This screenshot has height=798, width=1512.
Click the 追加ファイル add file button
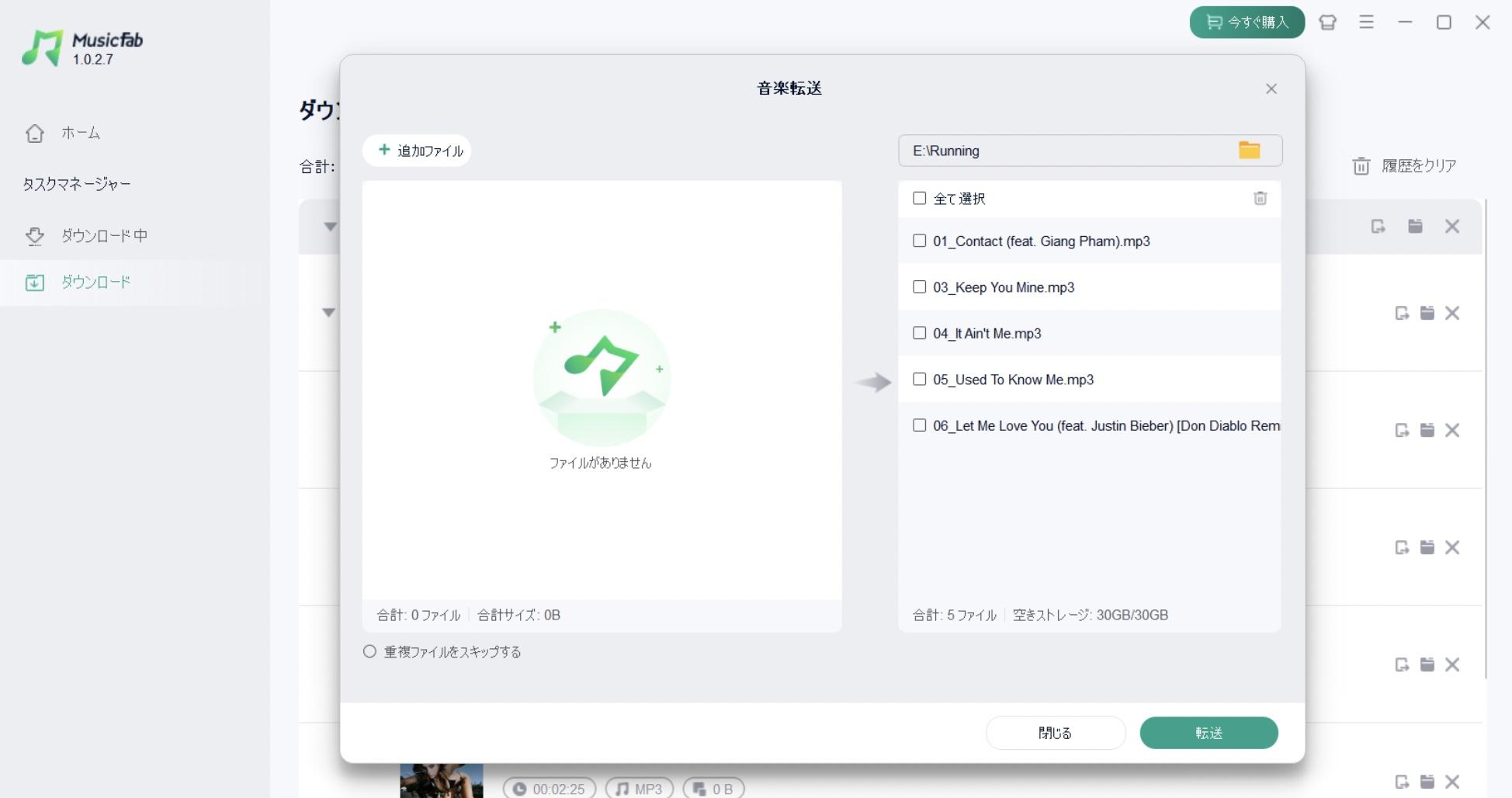click(x=417, y=151)
